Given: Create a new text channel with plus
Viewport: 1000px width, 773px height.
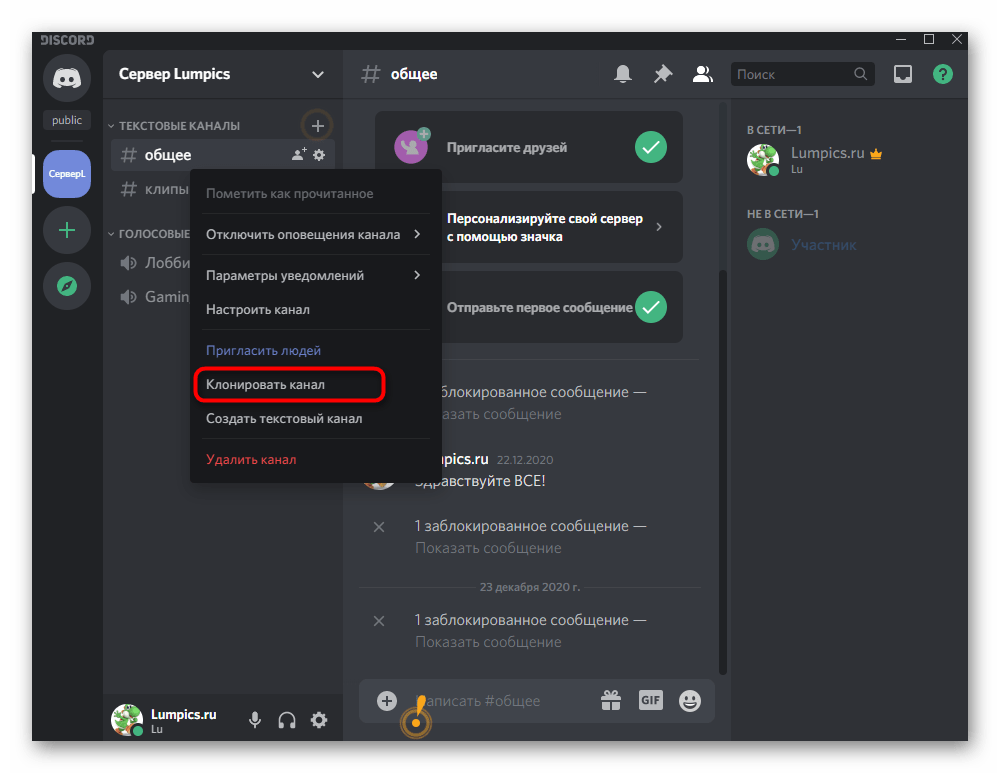Looking at the screenshot, I should 318,126.
